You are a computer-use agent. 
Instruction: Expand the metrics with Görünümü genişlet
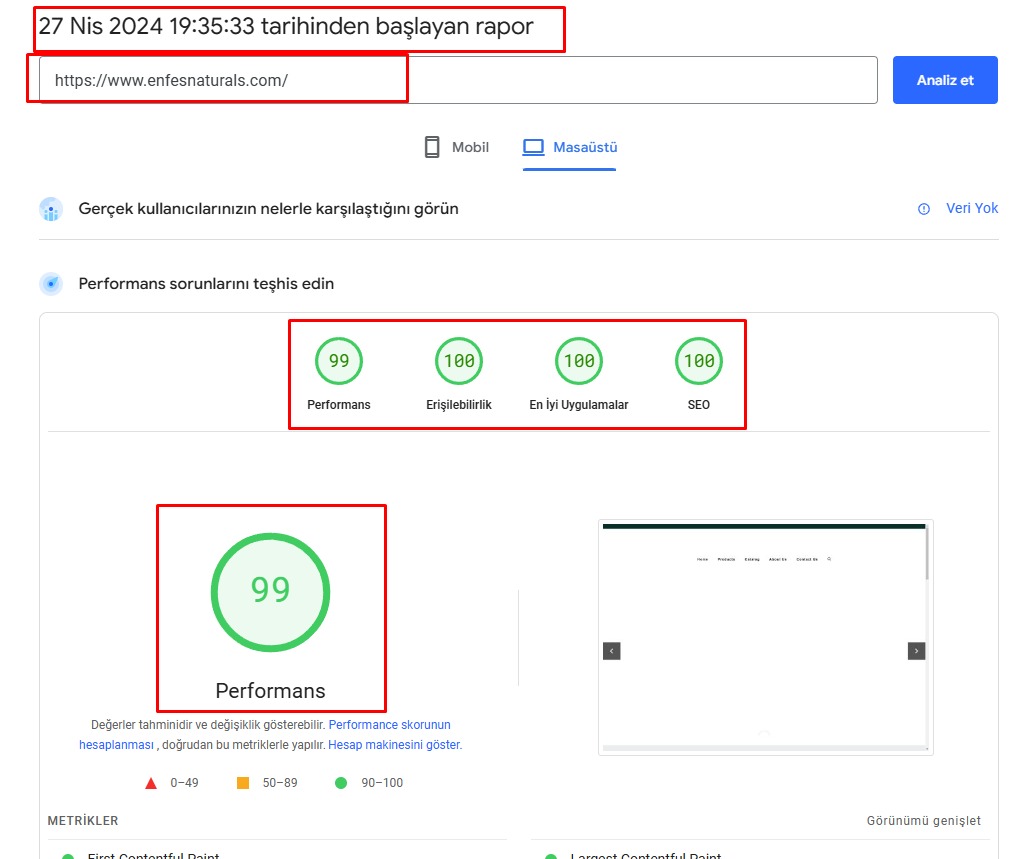point(923,821)
